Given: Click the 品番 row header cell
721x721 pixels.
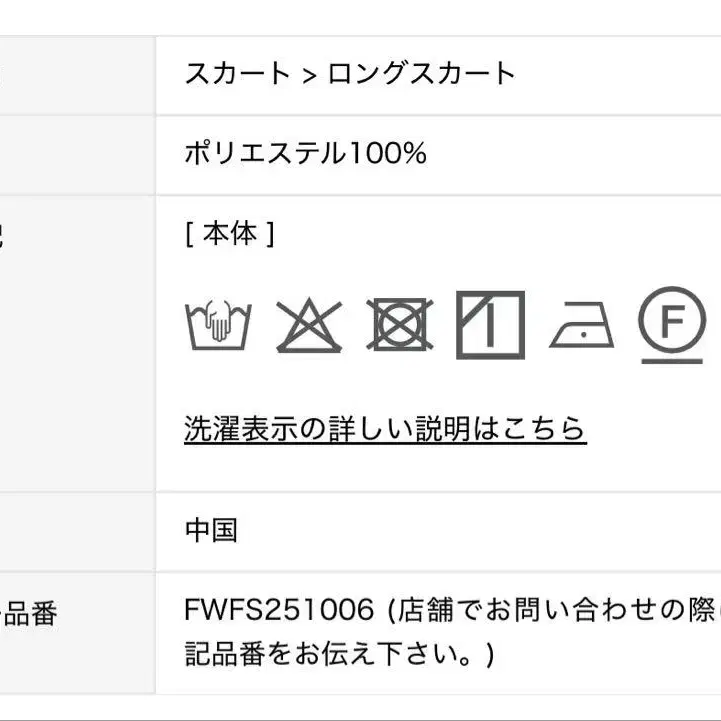Looking at the screenshot, I should [77, 633].
